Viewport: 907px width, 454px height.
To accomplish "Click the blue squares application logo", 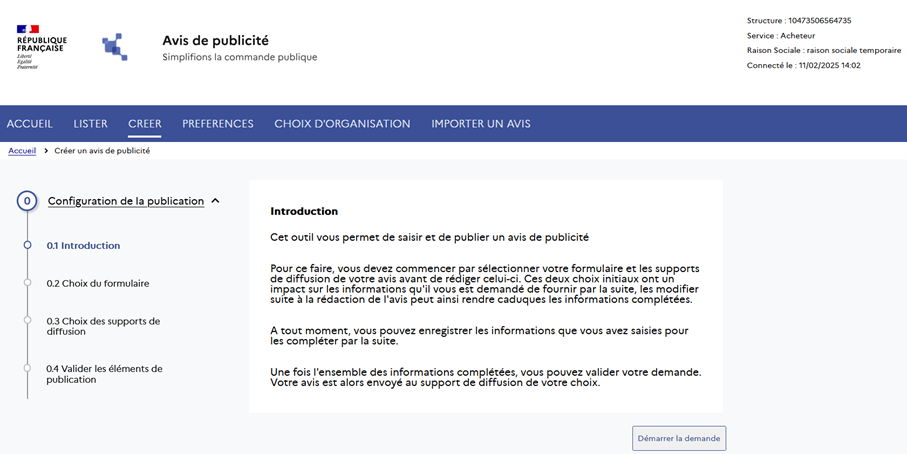I will point(115,47).
